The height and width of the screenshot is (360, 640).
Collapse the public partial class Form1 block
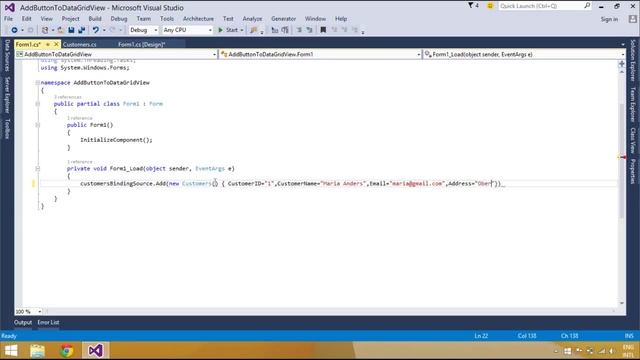38,104
